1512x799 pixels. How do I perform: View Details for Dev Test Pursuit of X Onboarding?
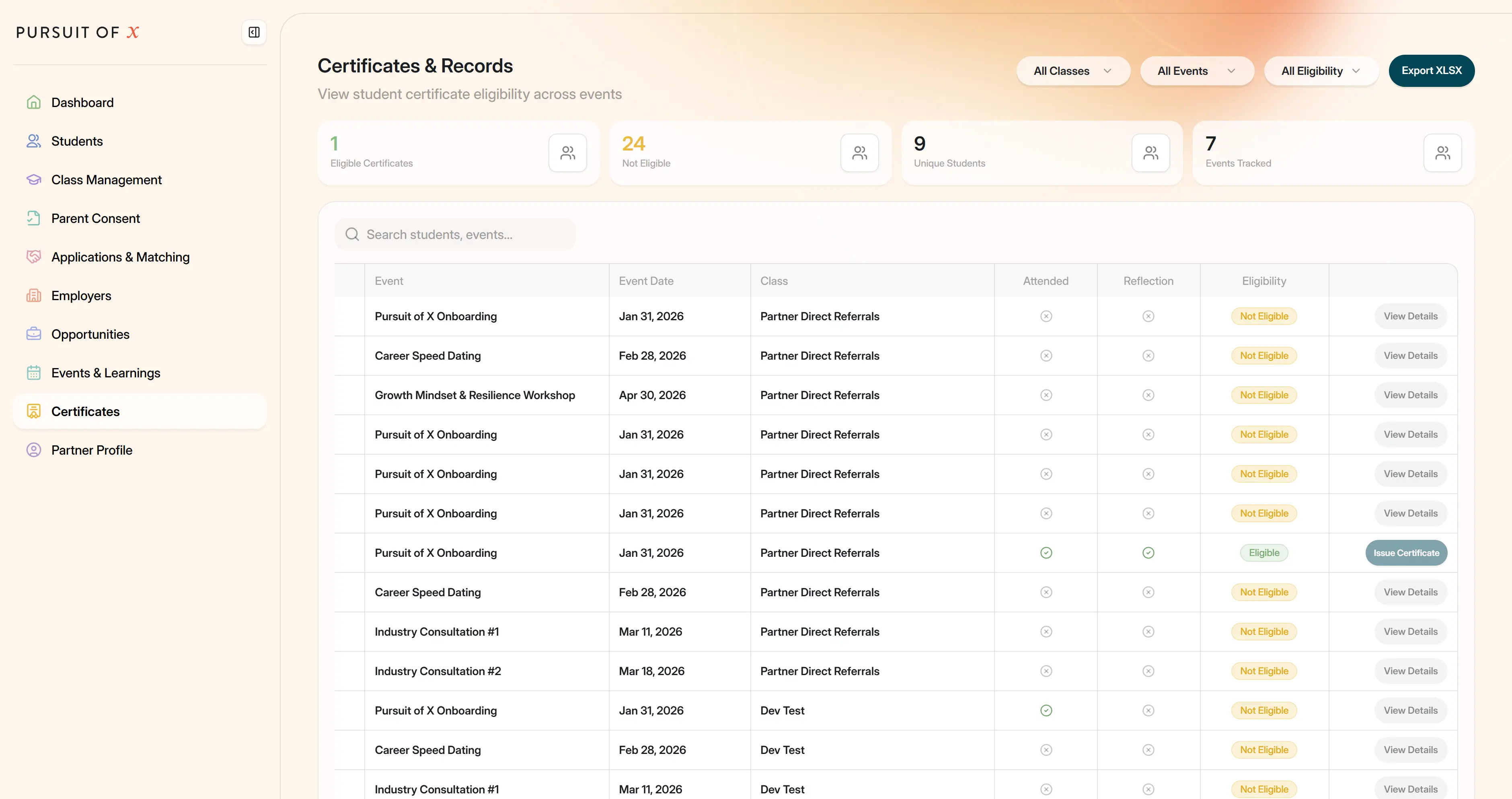tap(1410, 710)
